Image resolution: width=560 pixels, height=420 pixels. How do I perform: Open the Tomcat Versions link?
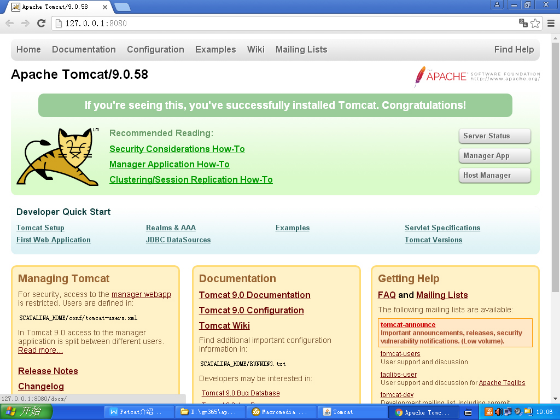tap(434, 240)
